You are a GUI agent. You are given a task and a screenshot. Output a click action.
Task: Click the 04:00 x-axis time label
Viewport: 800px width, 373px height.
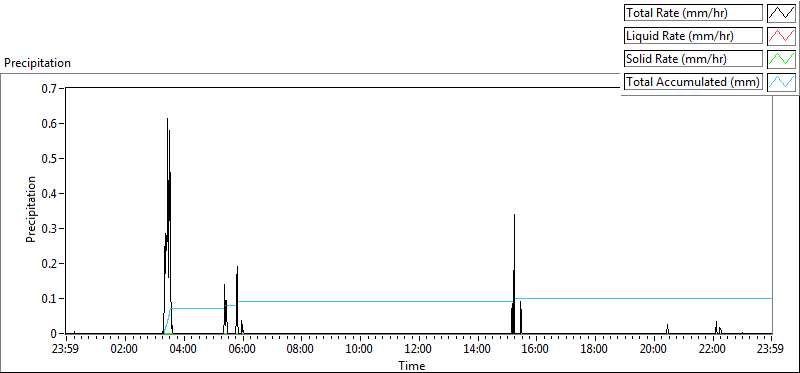point(184,350)
